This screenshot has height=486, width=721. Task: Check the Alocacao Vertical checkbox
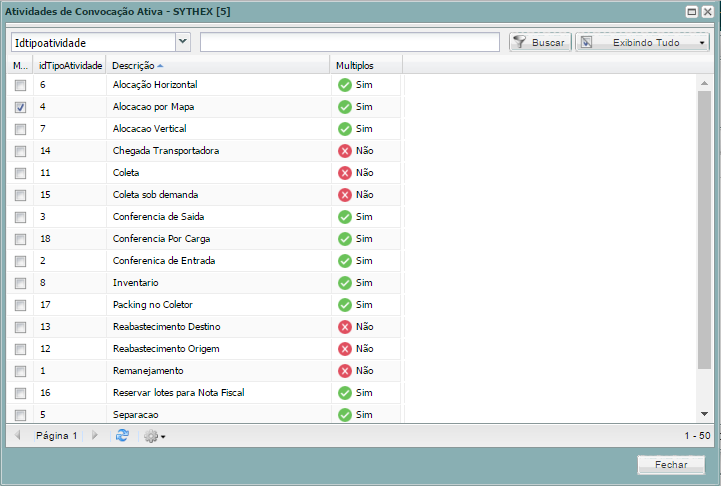[20, 129]
